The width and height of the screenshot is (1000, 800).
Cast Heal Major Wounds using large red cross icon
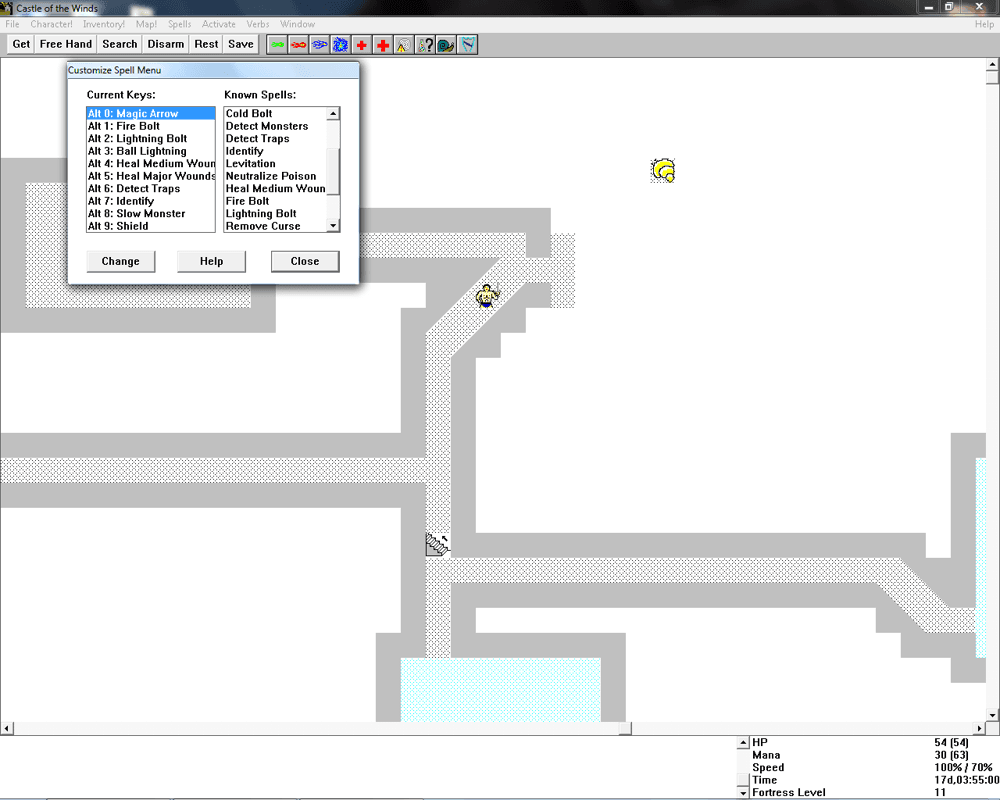click(383, 45)
